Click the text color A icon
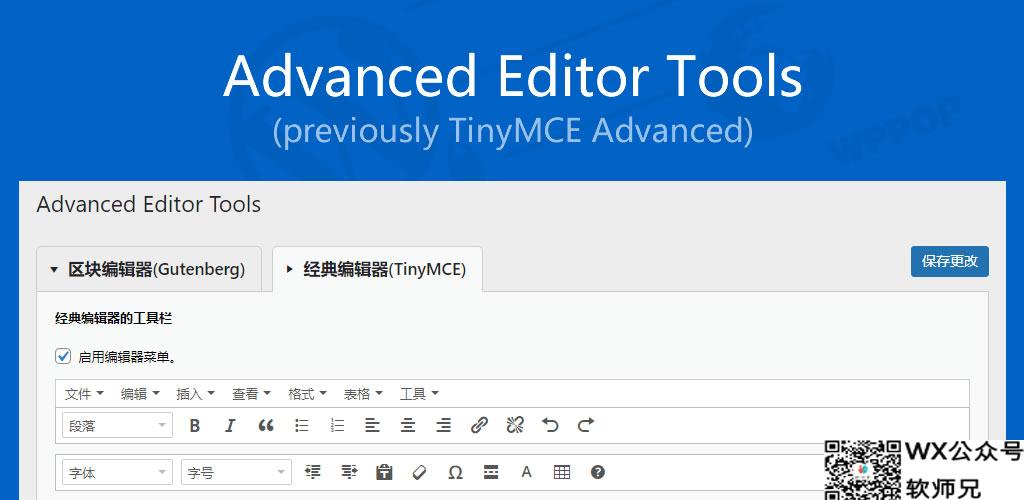This screenshot has height=500, width=1024. [526, 472]
